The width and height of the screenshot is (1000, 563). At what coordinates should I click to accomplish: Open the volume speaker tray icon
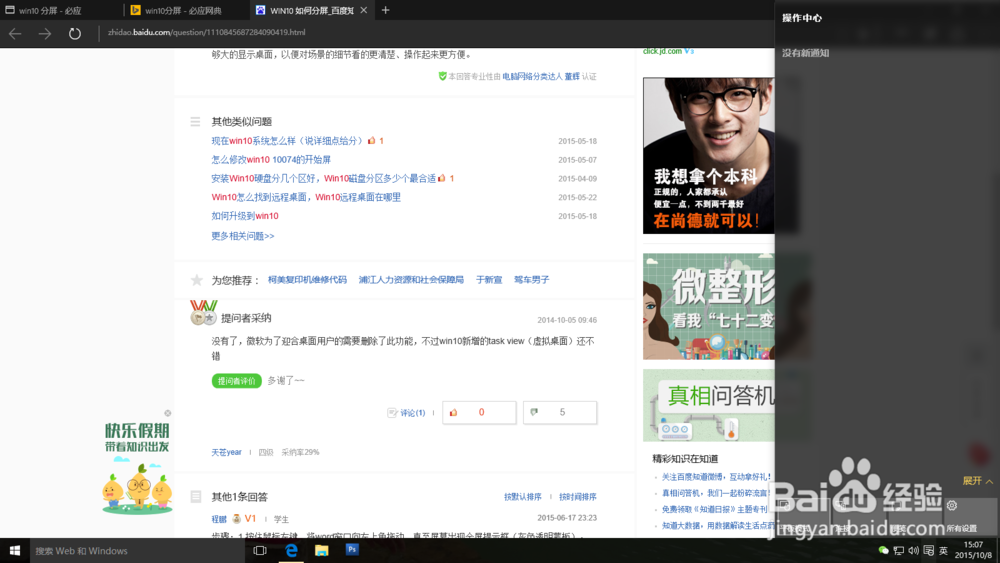(913, 550)
